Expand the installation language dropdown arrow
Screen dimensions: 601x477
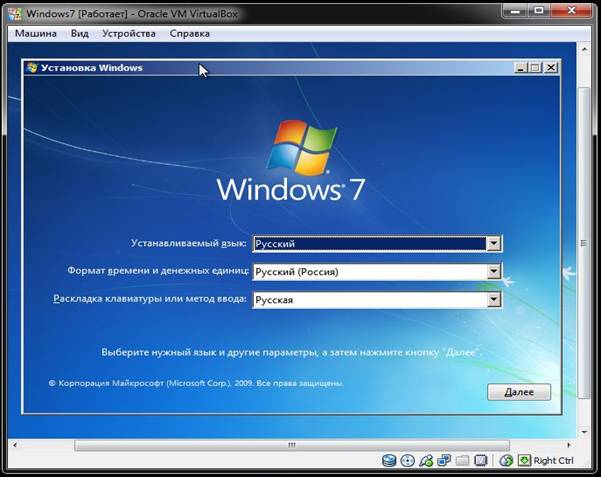[493, 243]
